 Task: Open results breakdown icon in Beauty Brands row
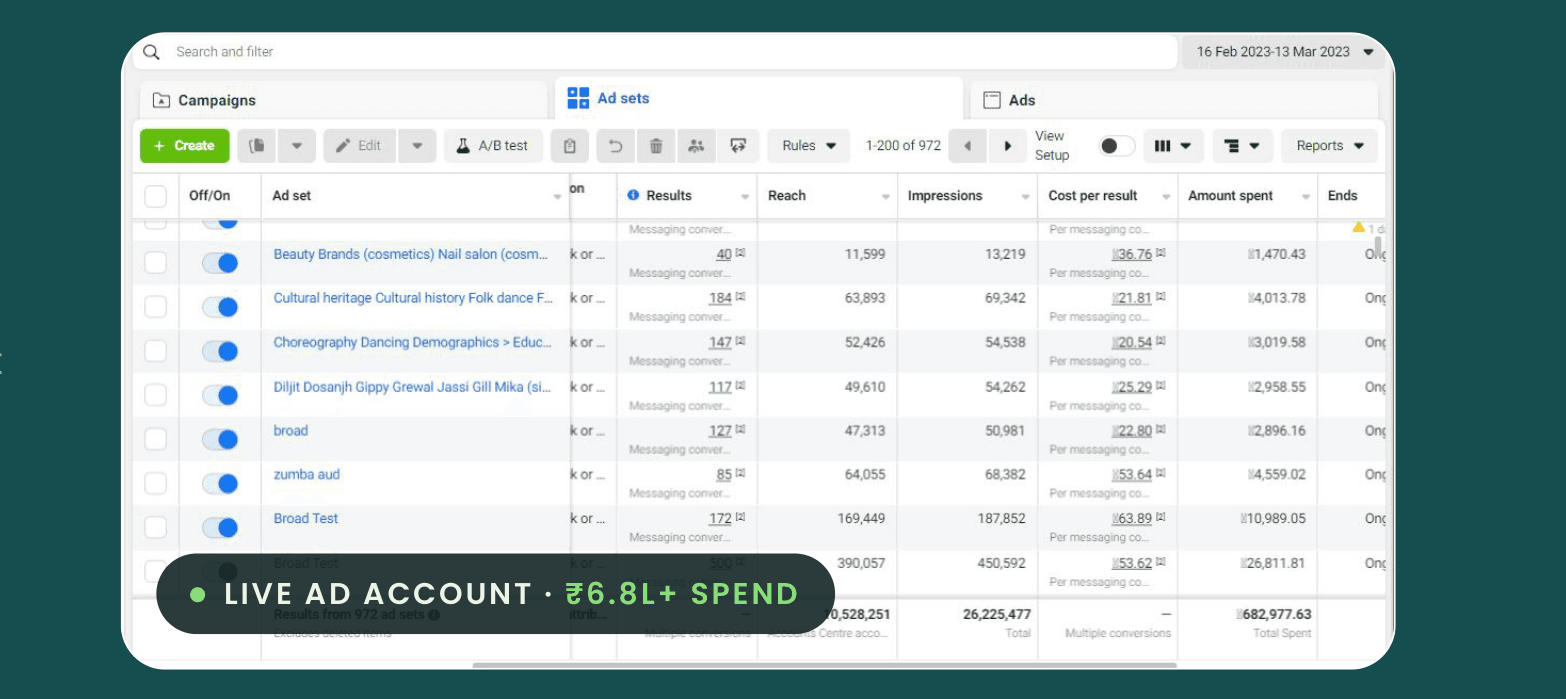tap(740, 254)
